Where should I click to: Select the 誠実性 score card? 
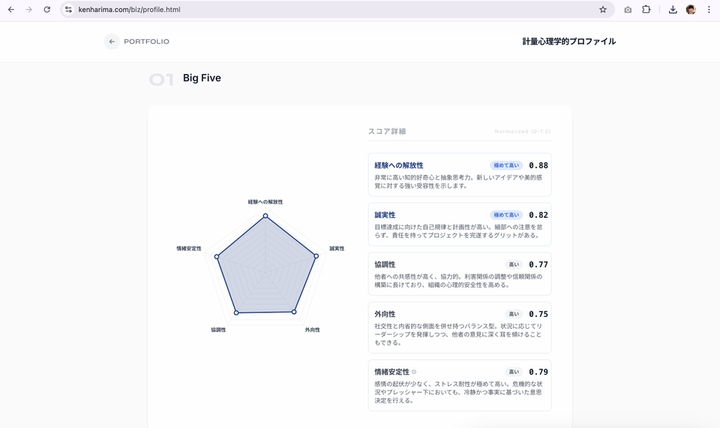(459, 225)
